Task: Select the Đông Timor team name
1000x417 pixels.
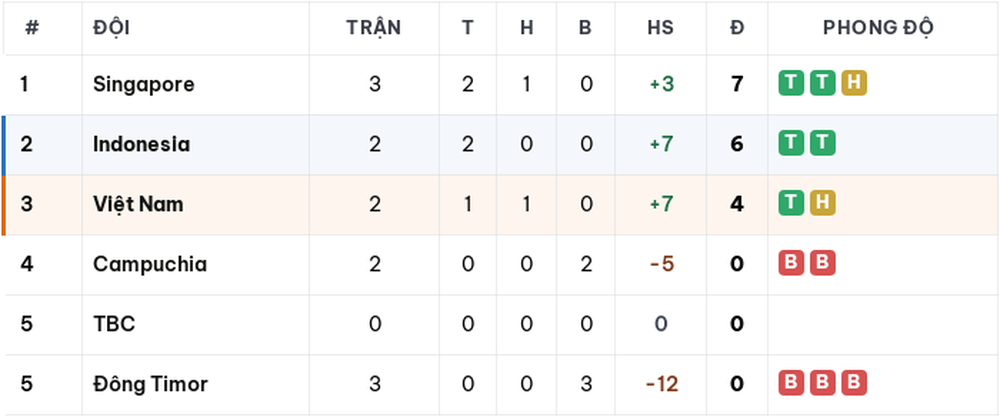Action: point(151,384)
